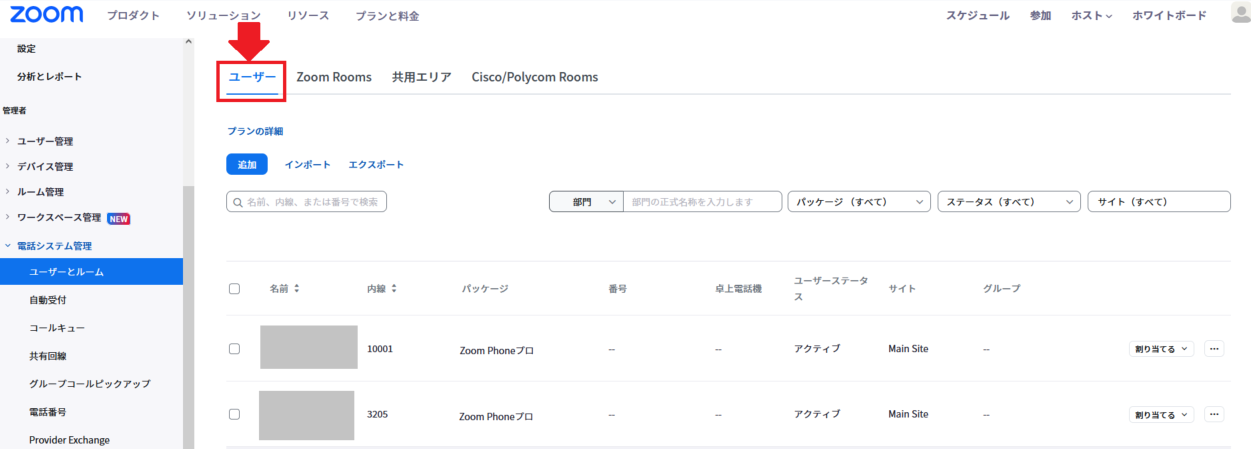Click the パッケージ column header

[485, 289]
